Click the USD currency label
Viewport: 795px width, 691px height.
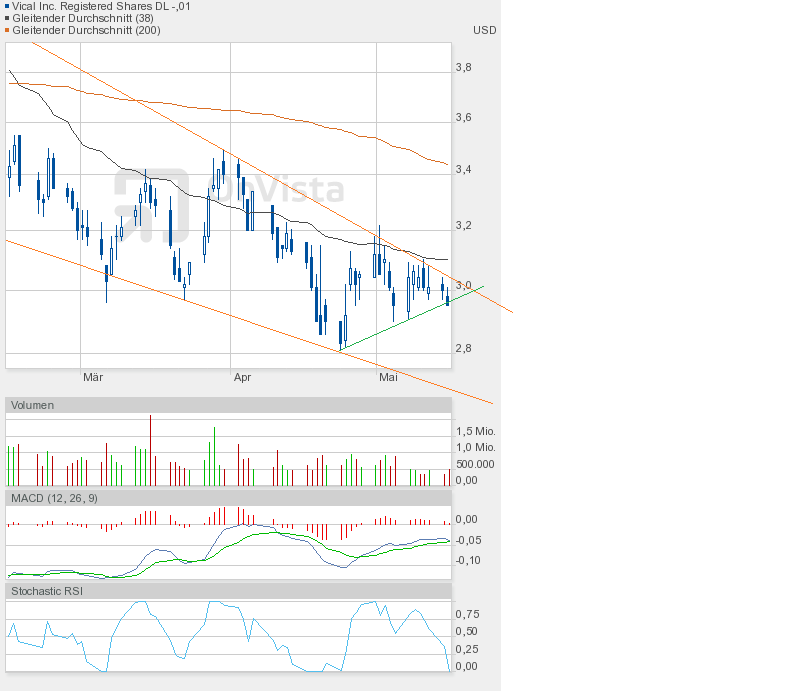tap(484, 30)
